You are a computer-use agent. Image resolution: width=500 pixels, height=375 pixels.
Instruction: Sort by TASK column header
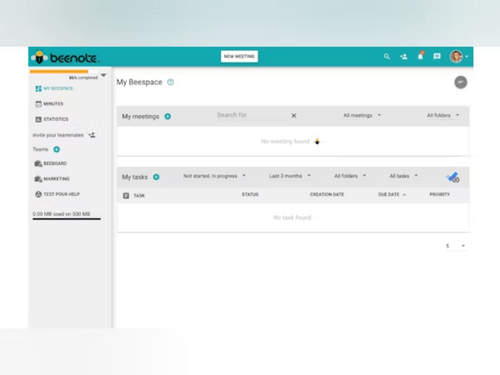(139, 196)
